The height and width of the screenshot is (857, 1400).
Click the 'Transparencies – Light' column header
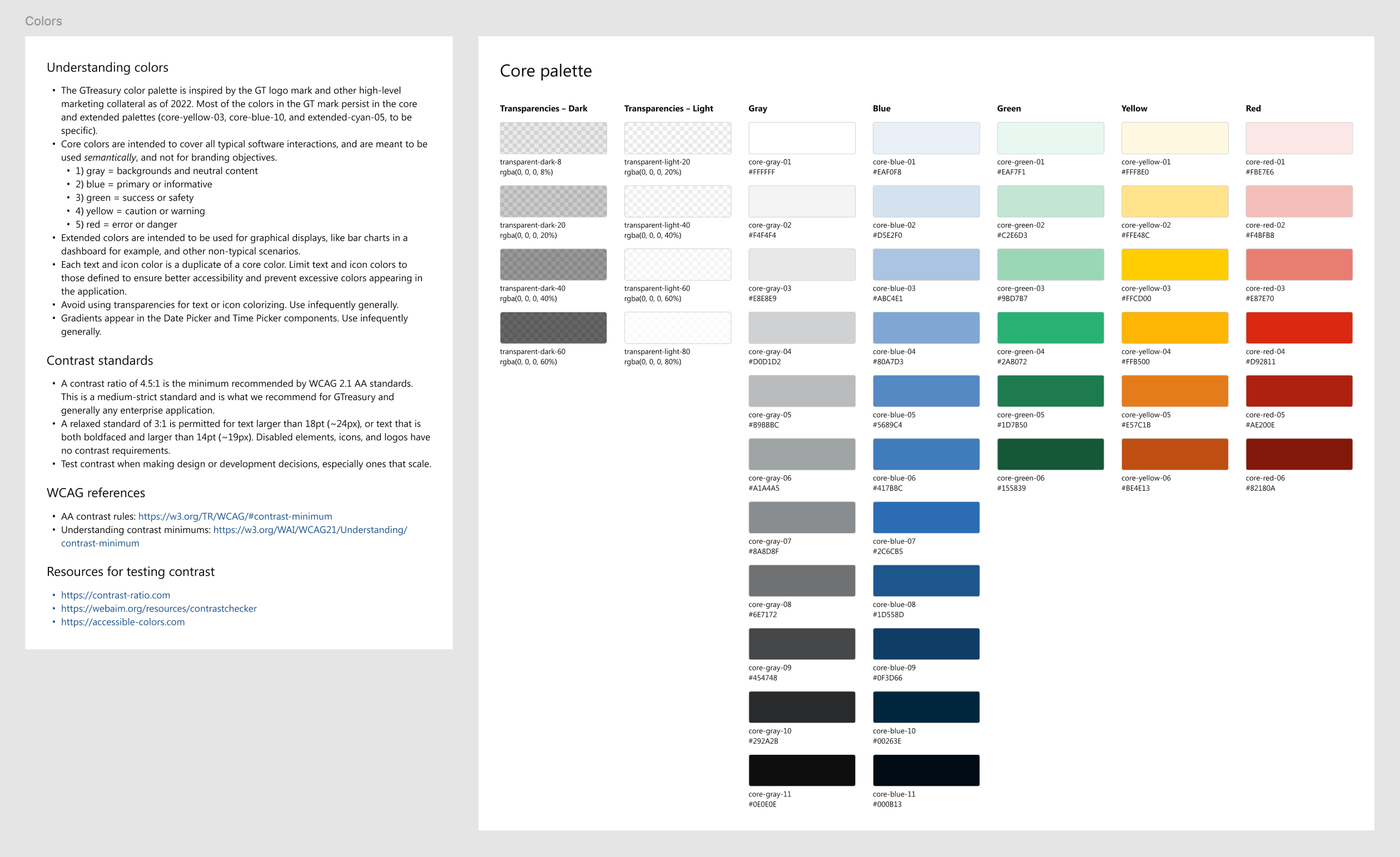tap(669, 108)
